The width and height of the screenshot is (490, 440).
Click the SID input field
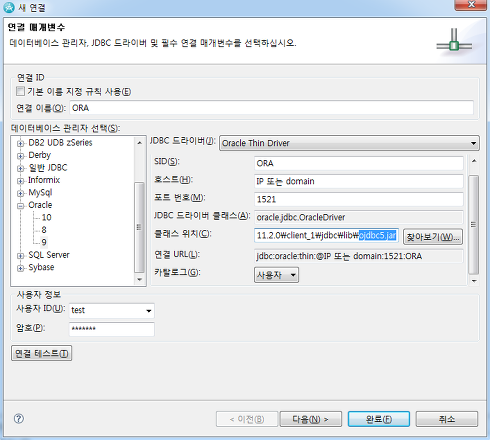358,163
